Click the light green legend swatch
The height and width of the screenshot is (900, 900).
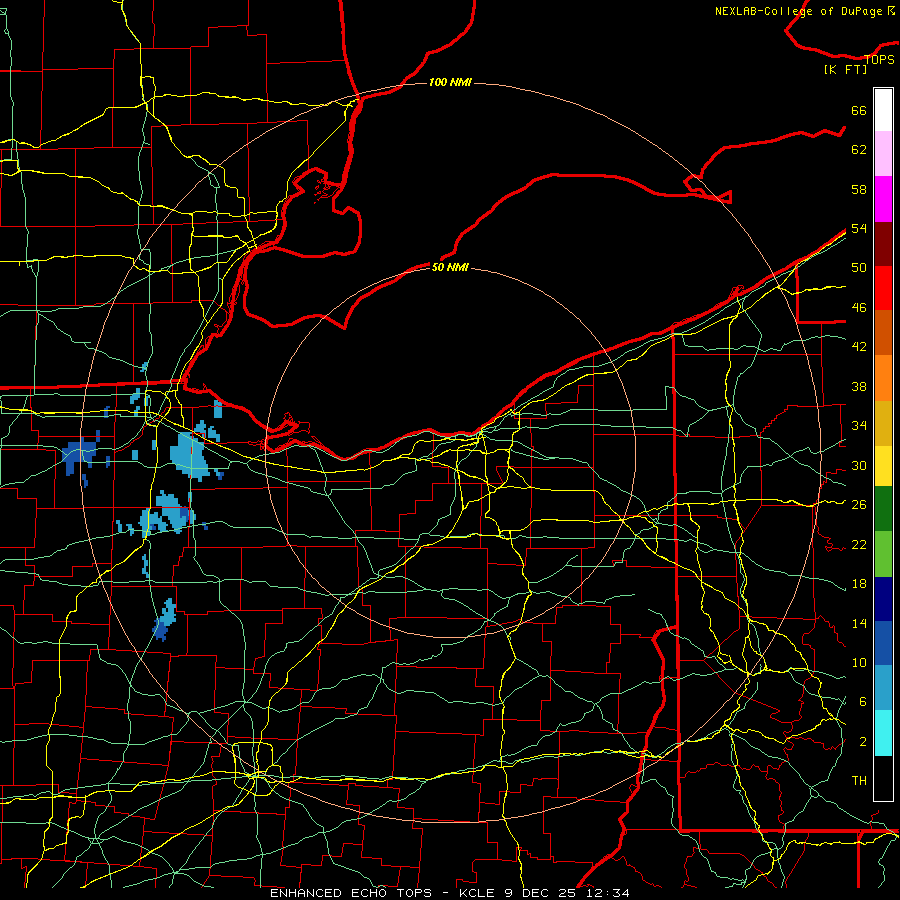point(883,554)
